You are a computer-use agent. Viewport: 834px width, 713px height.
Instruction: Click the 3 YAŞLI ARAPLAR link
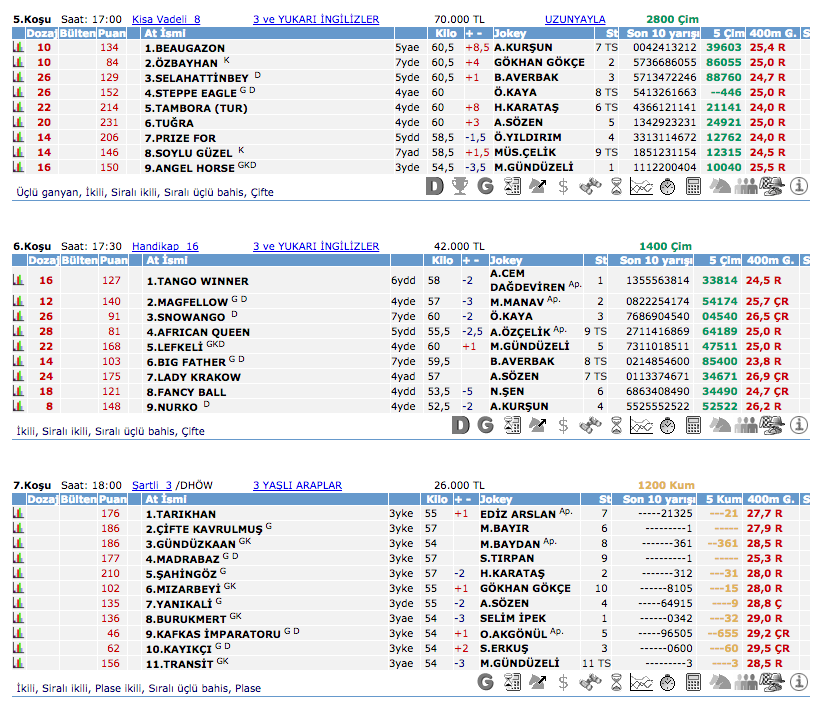[297, 485]
